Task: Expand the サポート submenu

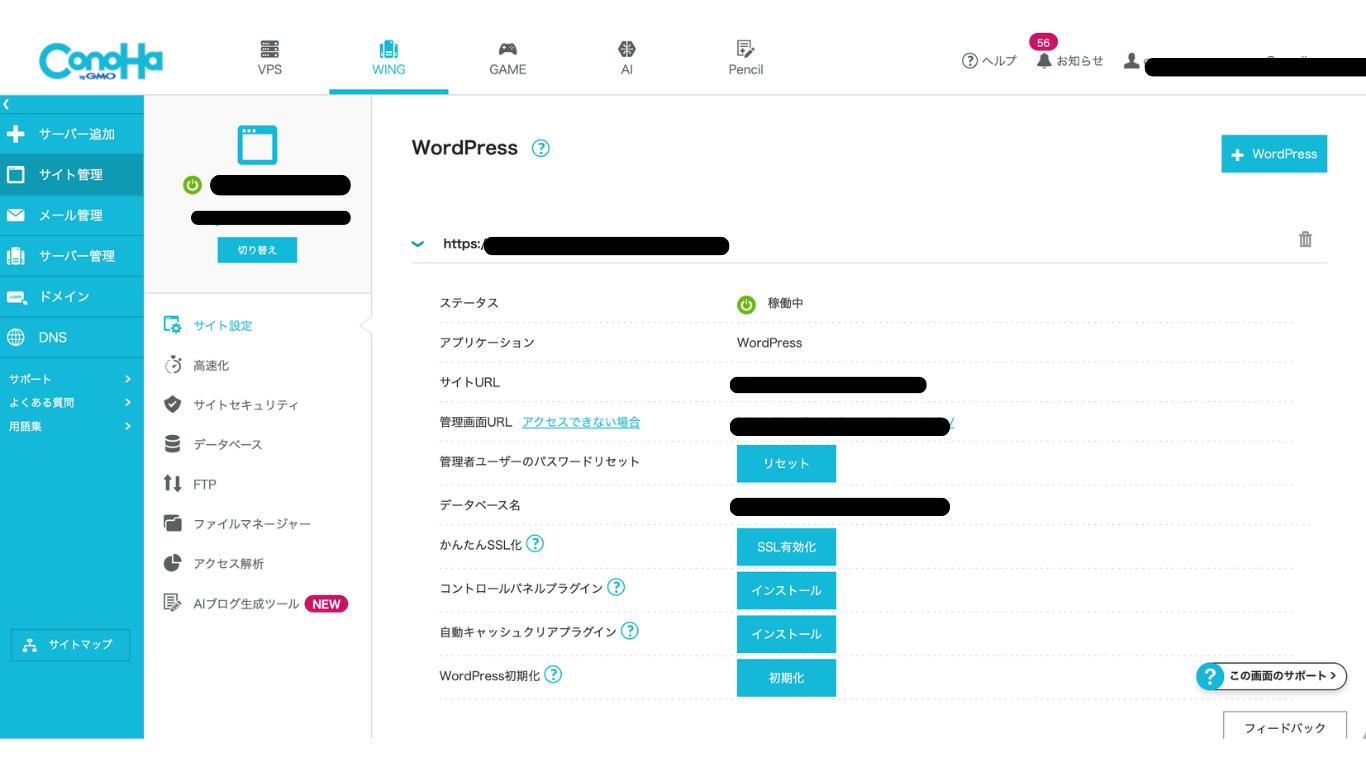Action: pyautogui.click(x=70, y=379)
